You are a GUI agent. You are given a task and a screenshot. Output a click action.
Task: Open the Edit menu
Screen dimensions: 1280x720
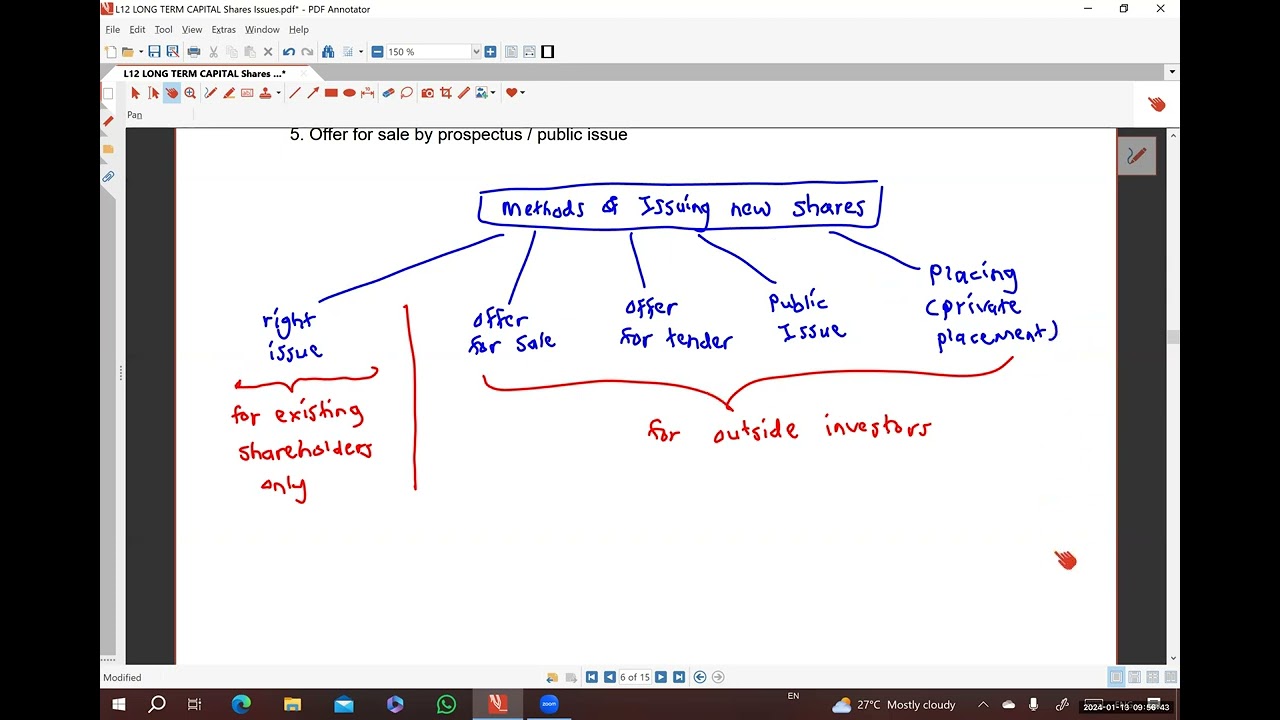[x=137, y=30]
